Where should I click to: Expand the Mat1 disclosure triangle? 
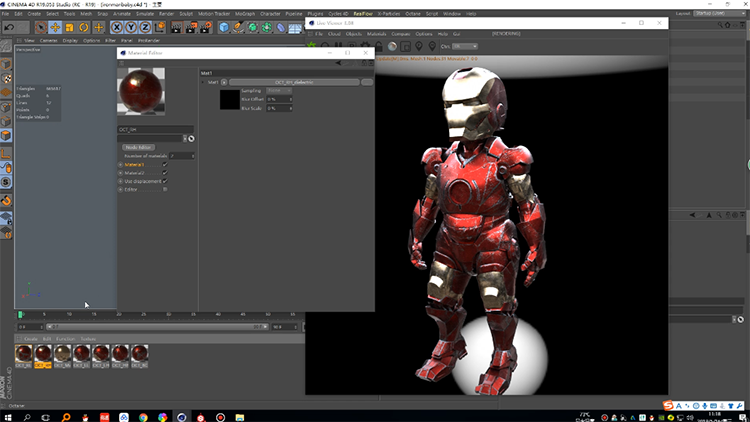204,82
